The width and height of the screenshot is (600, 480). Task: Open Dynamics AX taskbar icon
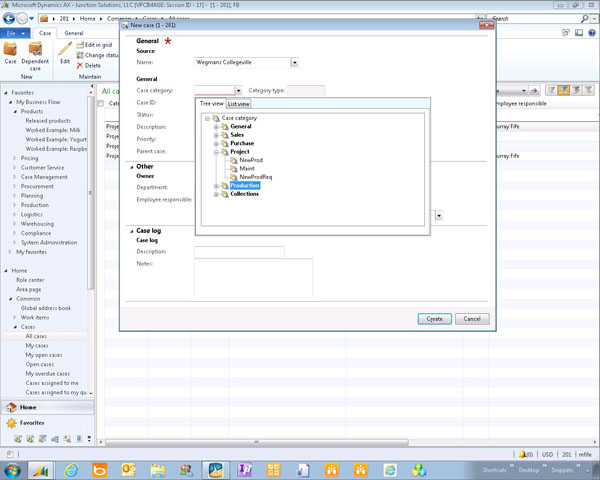40,470
